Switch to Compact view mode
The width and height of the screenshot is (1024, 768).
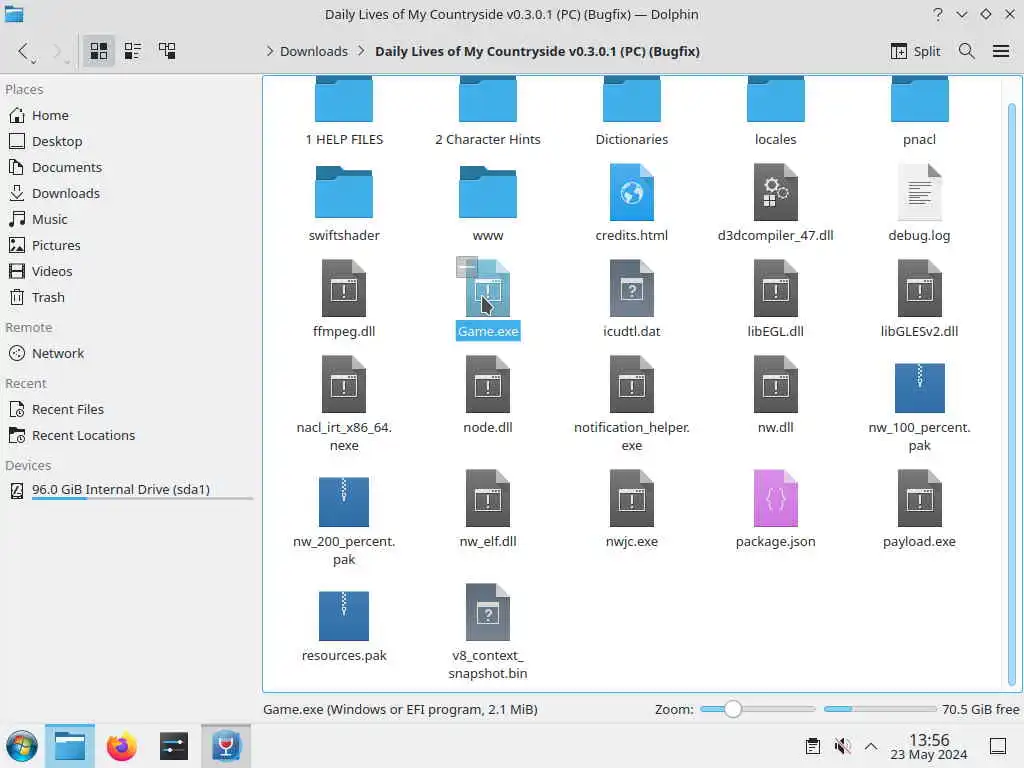[x=133, y=51]
